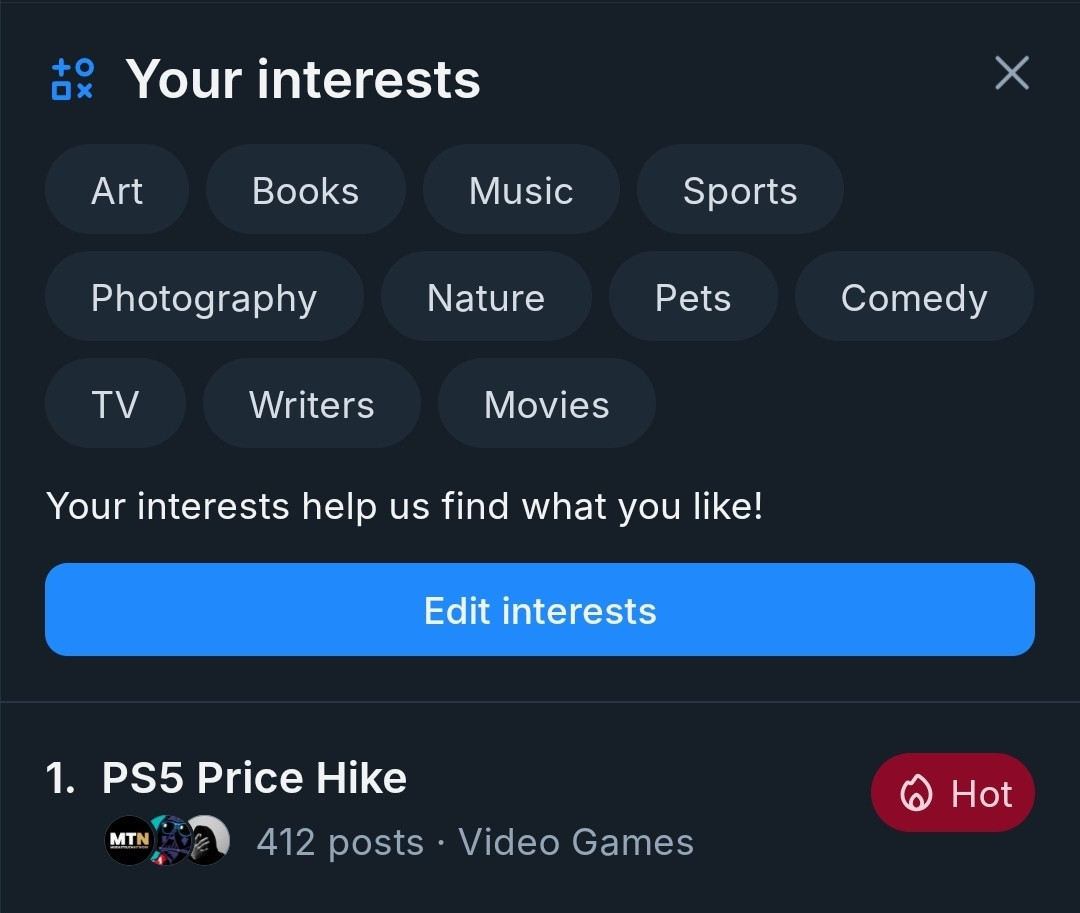Select the Books interest chip
The width and height of the screenshot is (1080, 913).
tap(306, 190)
